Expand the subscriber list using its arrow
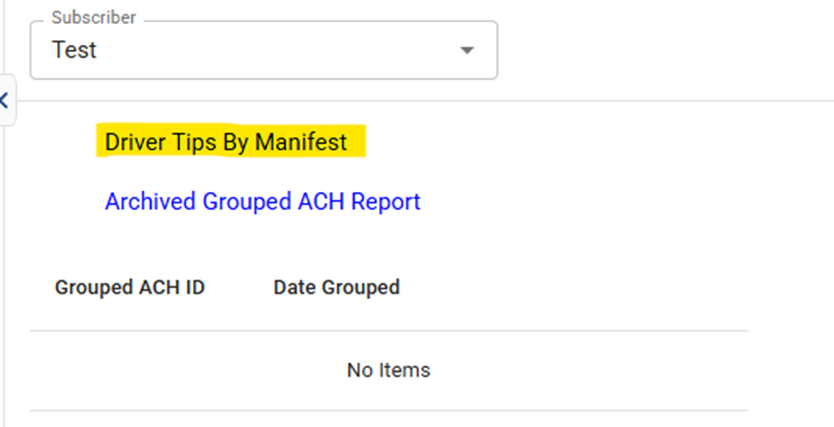Screen dimensions: 834x427 (x=466, y=51)
